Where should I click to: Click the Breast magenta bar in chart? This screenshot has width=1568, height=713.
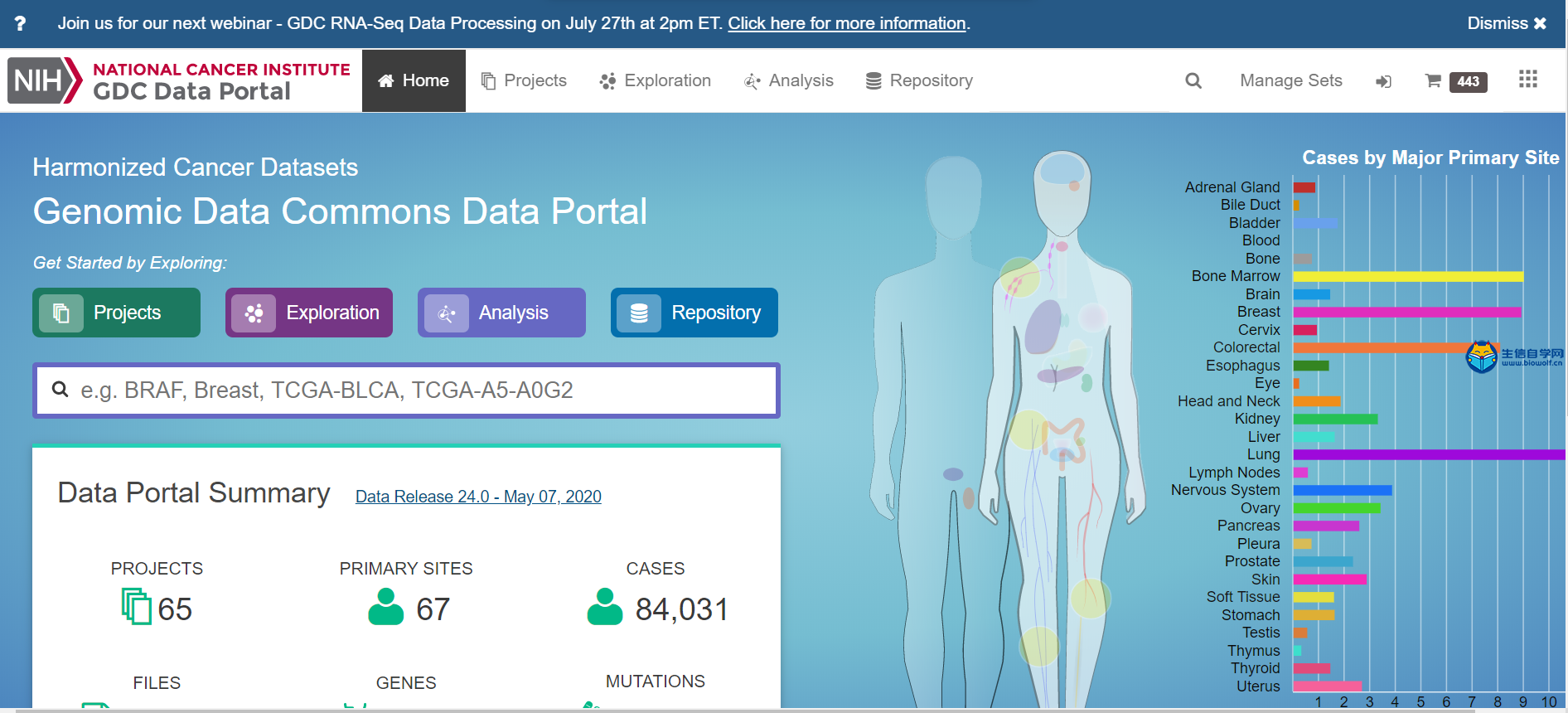click(x=1407, y=312)
